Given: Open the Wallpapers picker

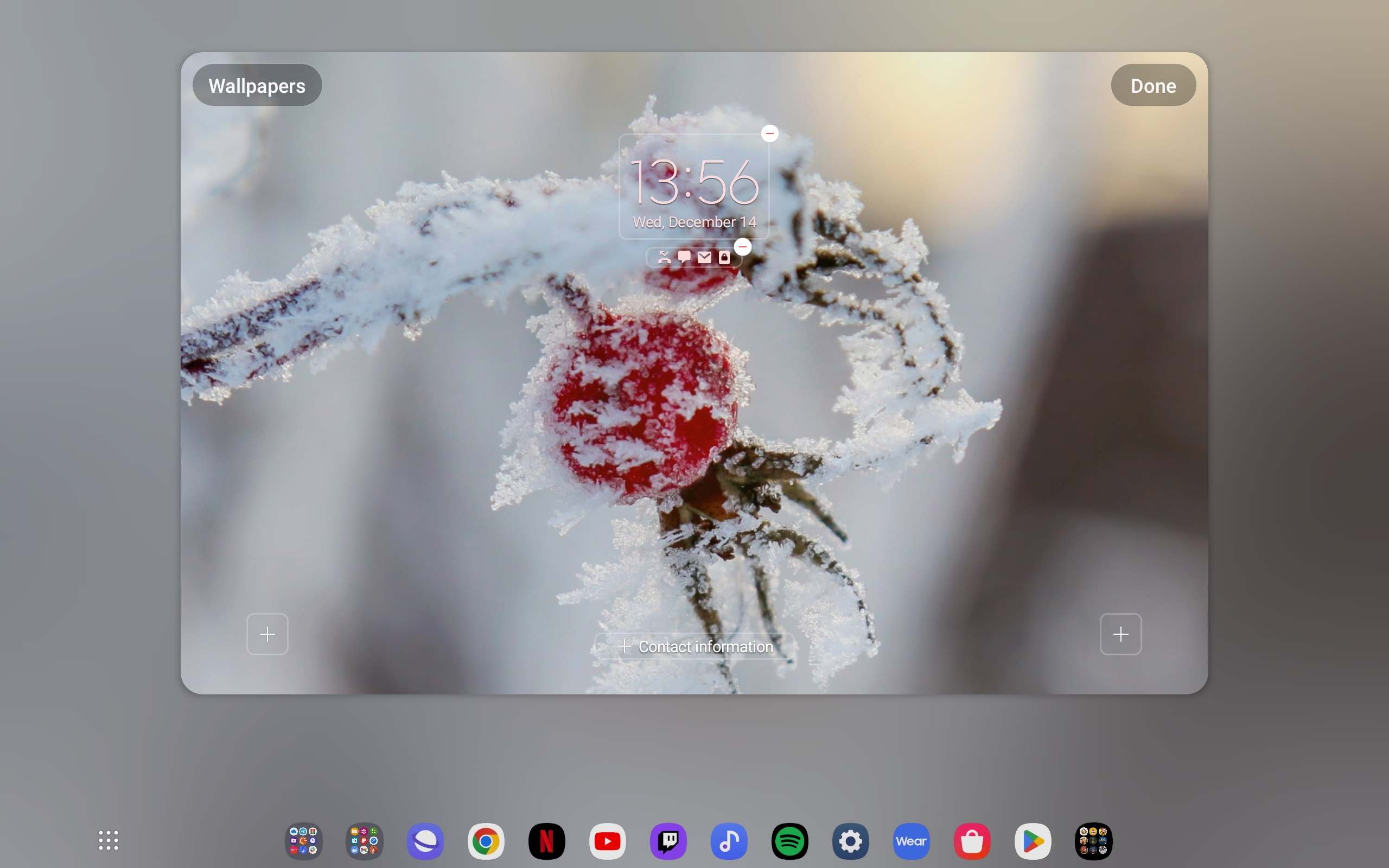Looking at the screenshot, I should click(257, 85).
